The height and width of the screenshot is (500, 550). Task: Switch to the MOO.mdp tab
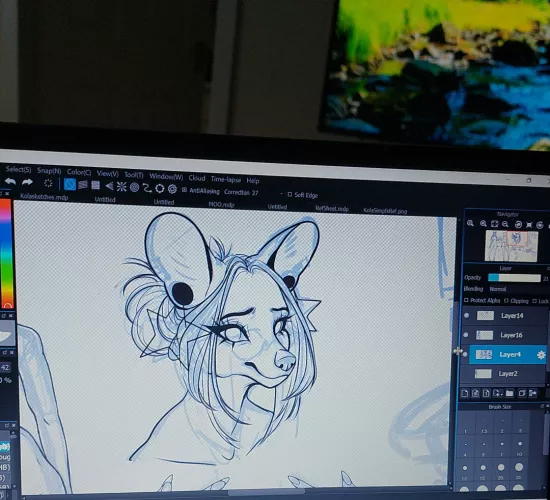click(221, 204)
